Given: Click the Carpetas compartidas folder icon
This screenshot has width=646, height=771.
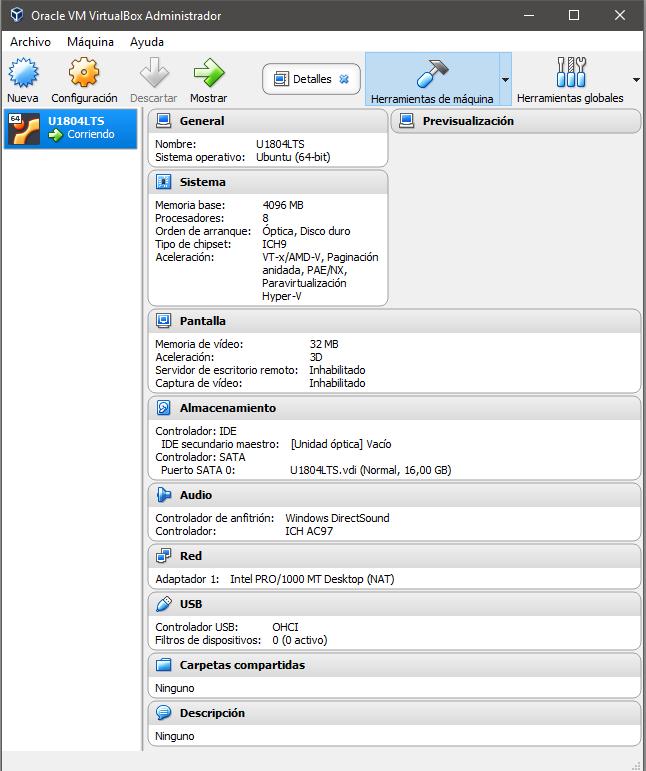Looking at the screenshot, I should coord(163,665).
